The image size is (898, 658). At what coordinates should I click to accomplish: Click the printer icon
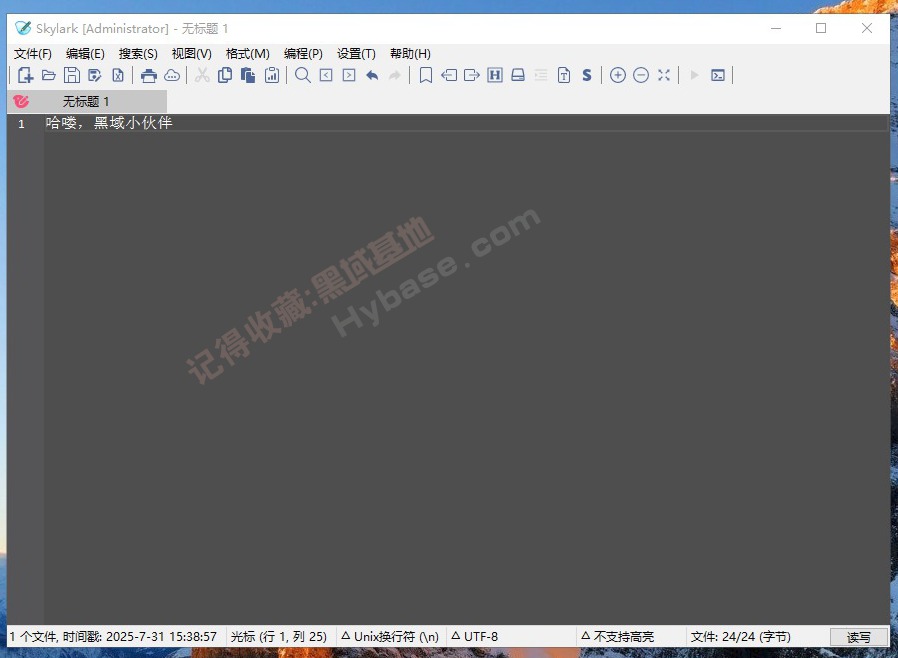149,75
